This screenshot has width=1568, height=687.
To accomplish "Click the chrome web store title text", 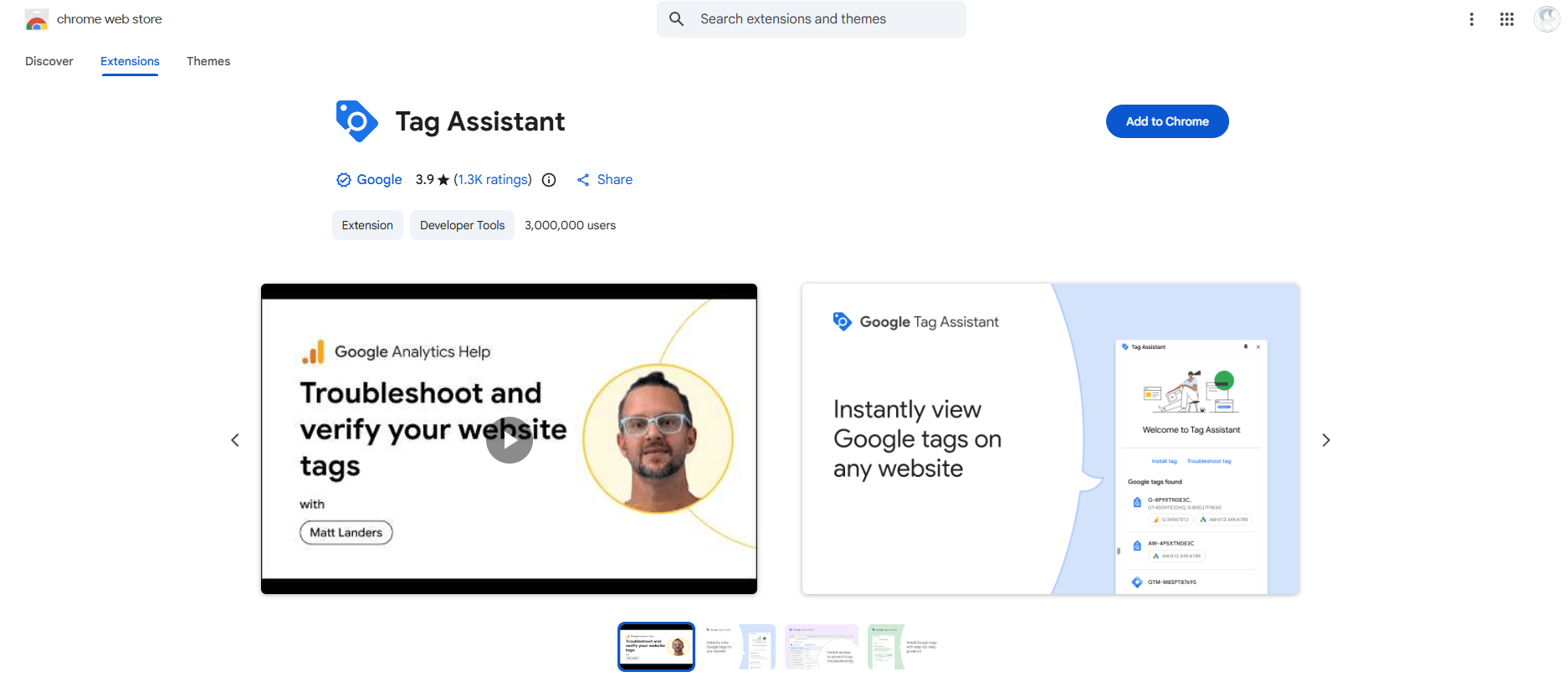I will (x=110, y=19).
